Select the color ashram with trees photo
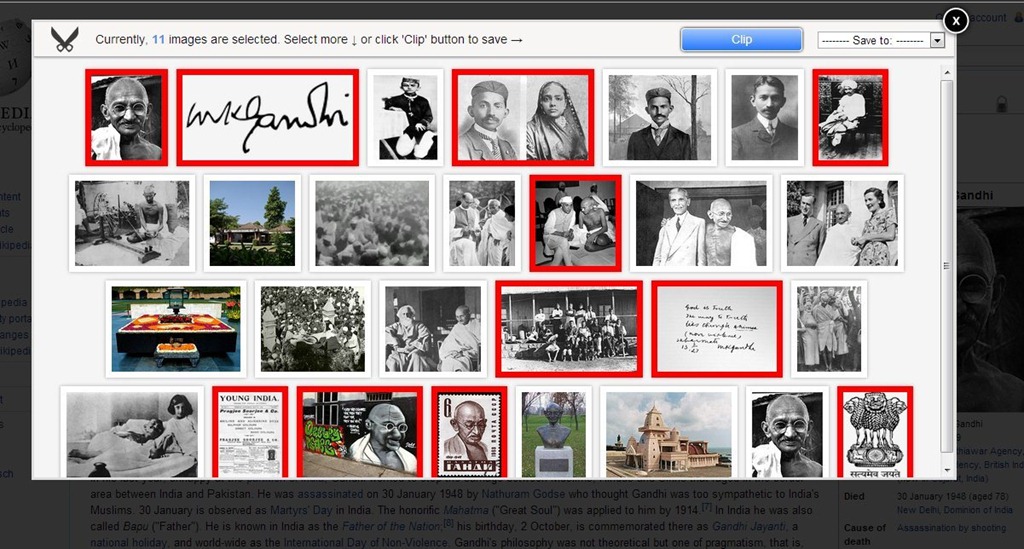The height and width of the screenshot is (549, 1024). [252, 223]
